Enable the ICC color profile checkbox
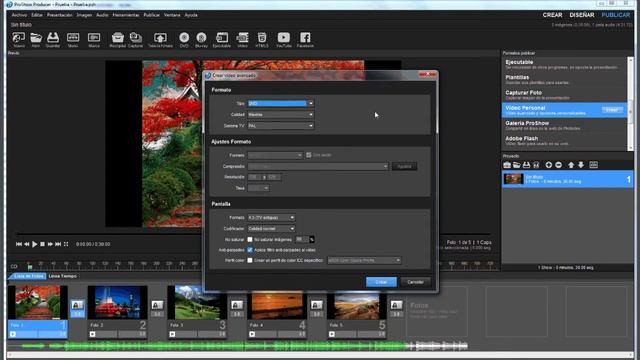This screenshot has height=360, width=640. pyautogui.click(x=250, y=260)
